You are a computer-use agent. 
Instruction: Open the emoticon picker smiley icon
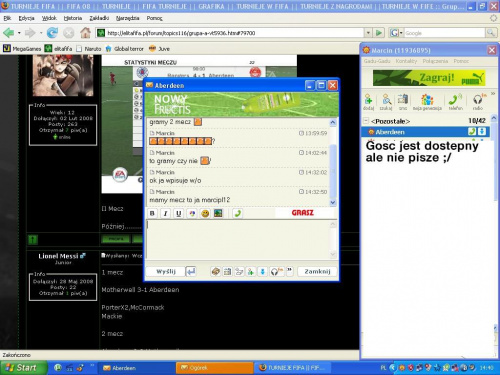click(x=205, y=213)
